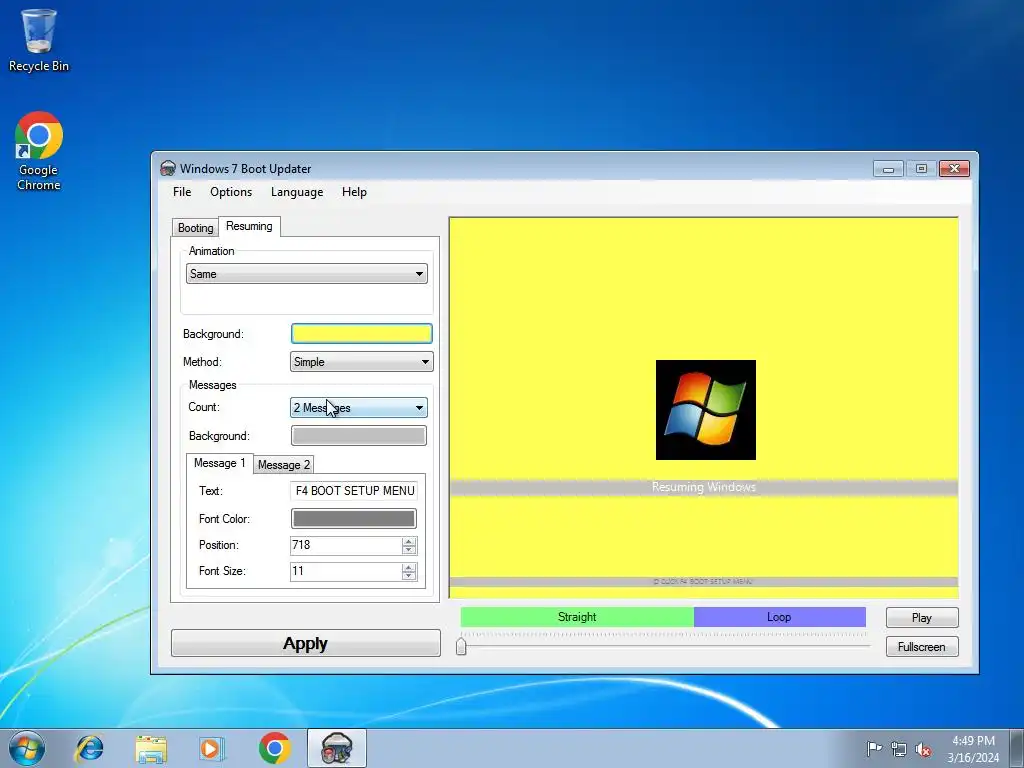Open the Help menu
Screen dimensions: 1024x768
point(354,192)
